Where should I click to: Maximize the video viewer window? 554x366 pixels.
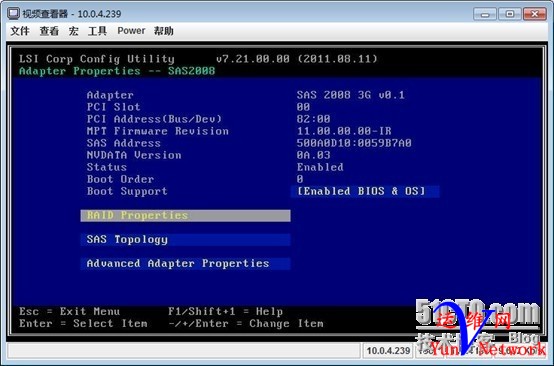tap(509, 14)
